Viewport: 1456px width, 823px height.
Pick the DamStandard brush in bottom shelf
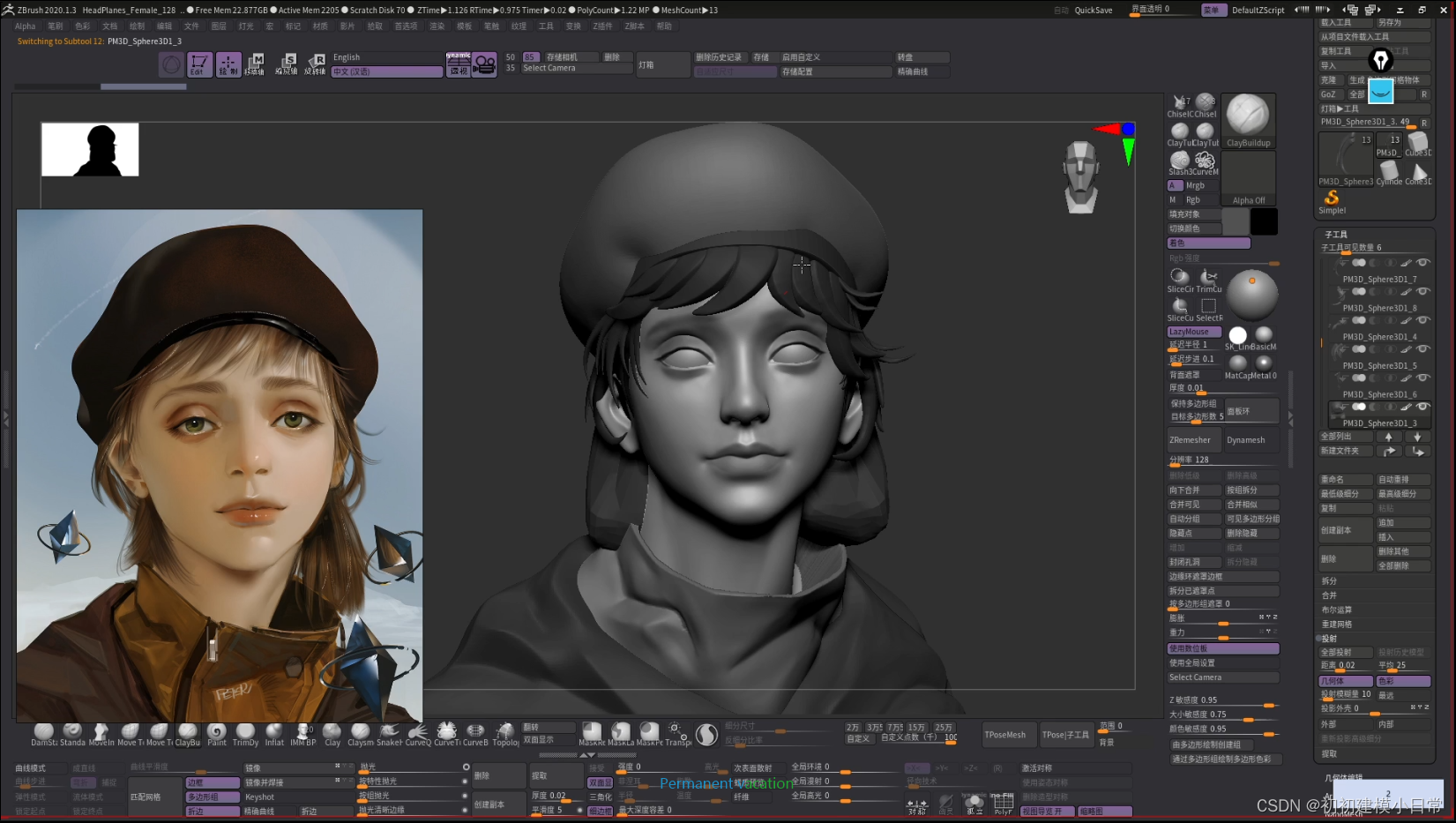pos(43,731)
